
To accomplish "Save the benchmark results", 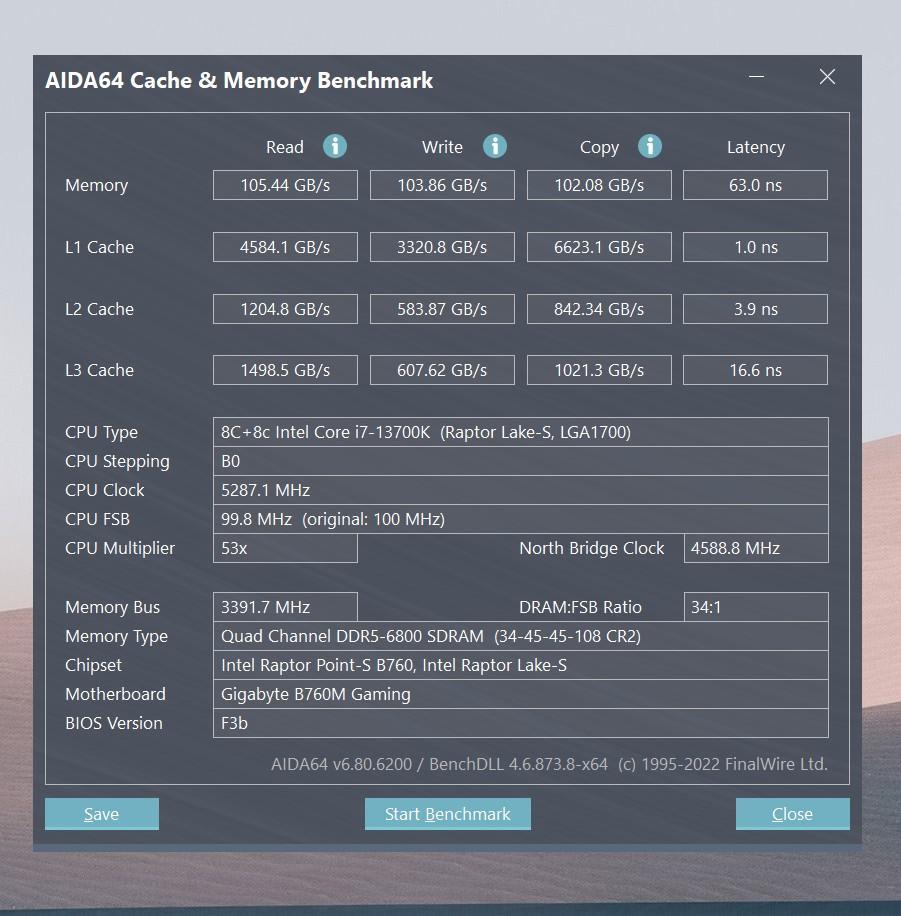I will [x=102, y=814].
